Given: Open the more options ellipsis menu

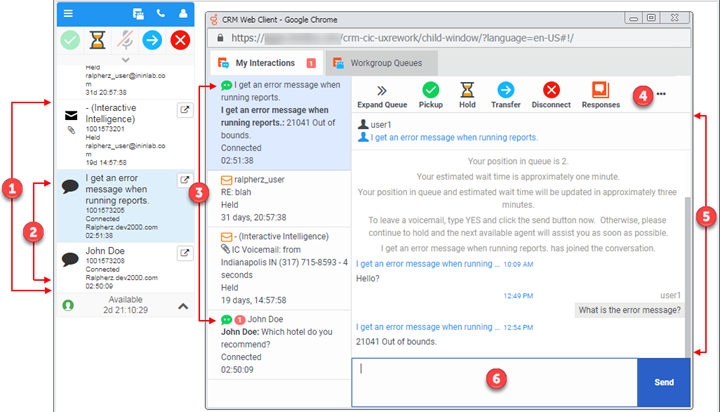Looking at the screenshot, I should click(661, 94).
